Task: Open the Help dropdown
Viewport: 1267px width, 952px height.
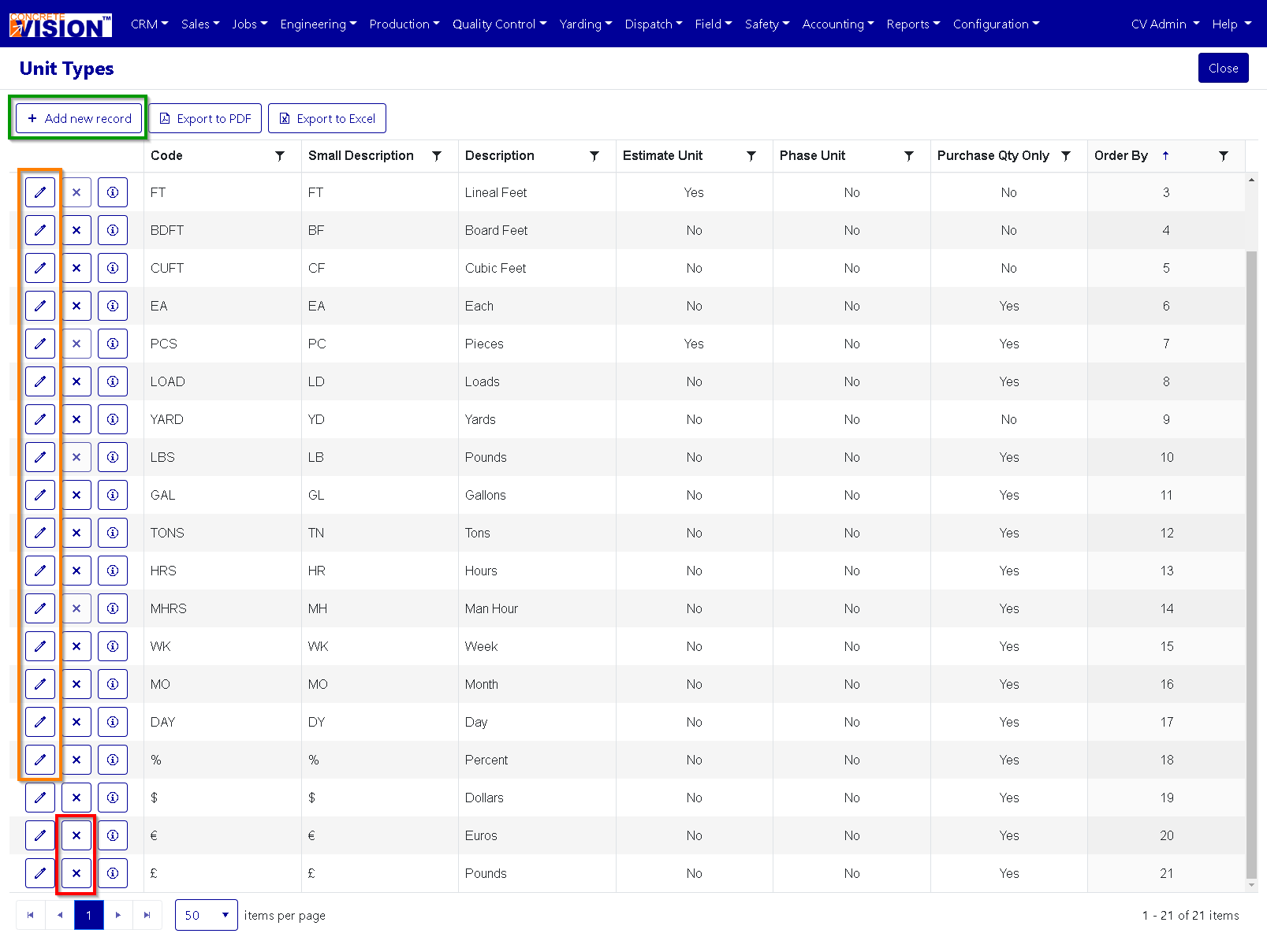Action: click(x=1232, y=24)
